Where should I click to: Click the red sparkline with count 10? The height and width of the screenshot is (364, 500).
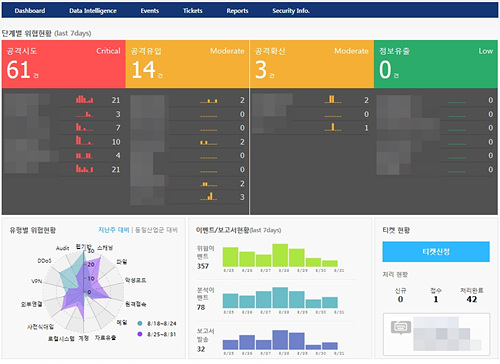pyautogui.click(x=84, y=140)
